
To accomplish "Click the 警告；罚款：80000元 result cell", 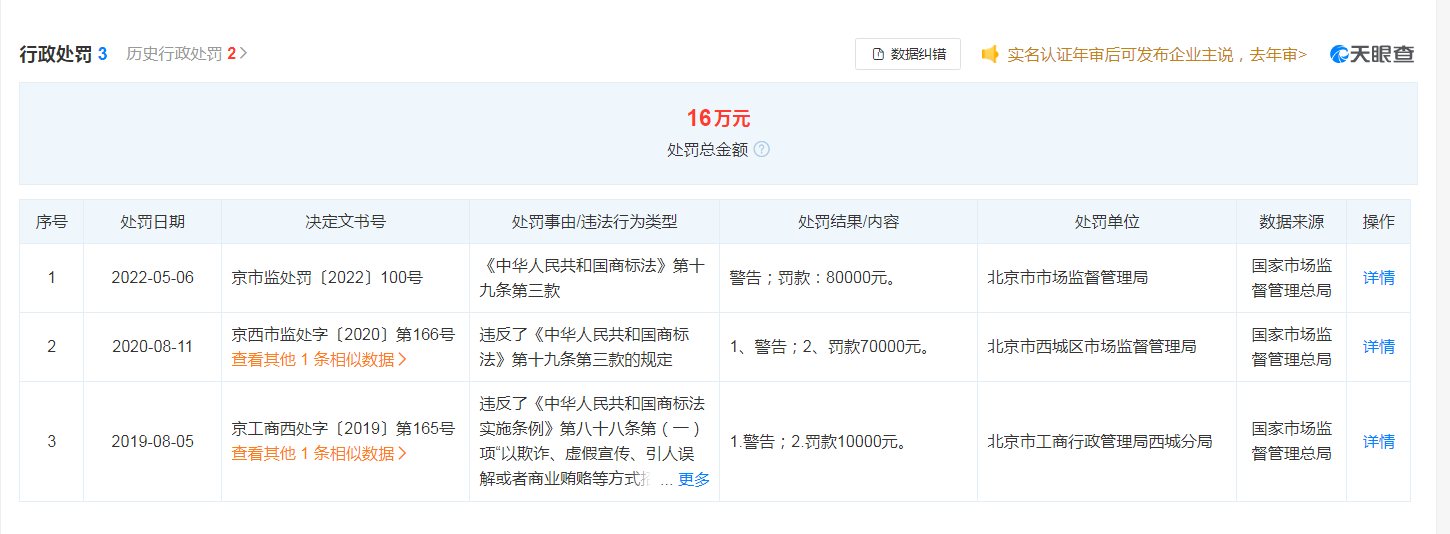I will pos(812,278).
